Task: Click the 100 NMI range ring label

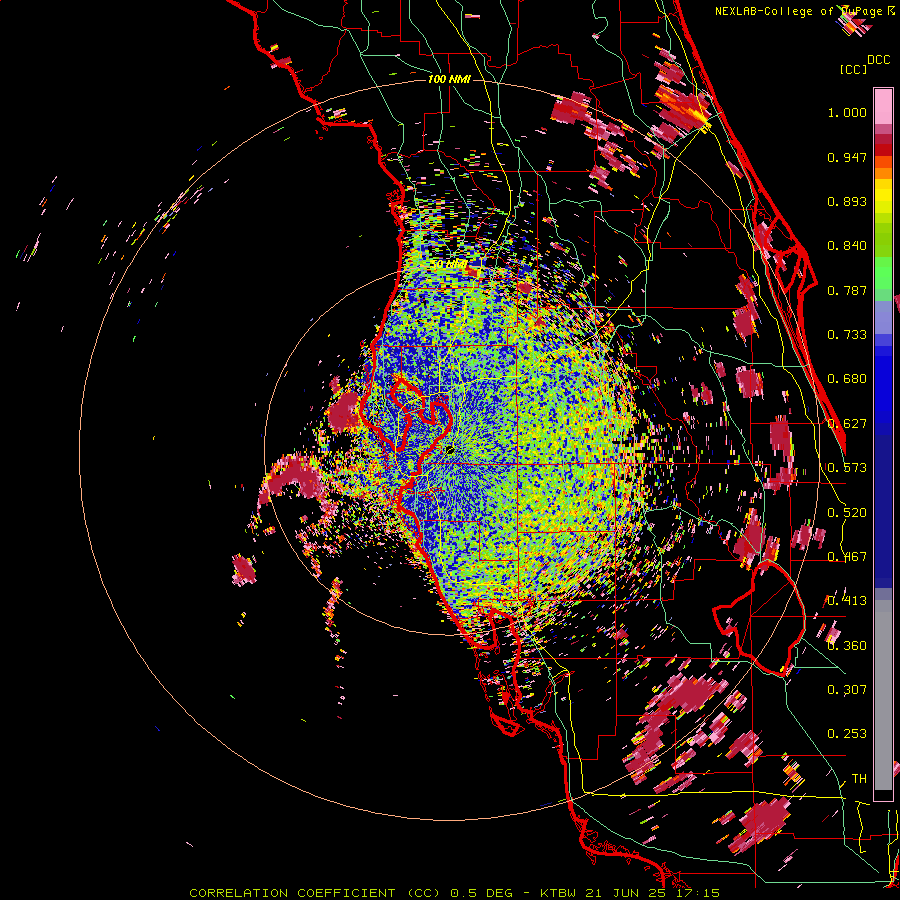Action: click(x=449, y=79)
